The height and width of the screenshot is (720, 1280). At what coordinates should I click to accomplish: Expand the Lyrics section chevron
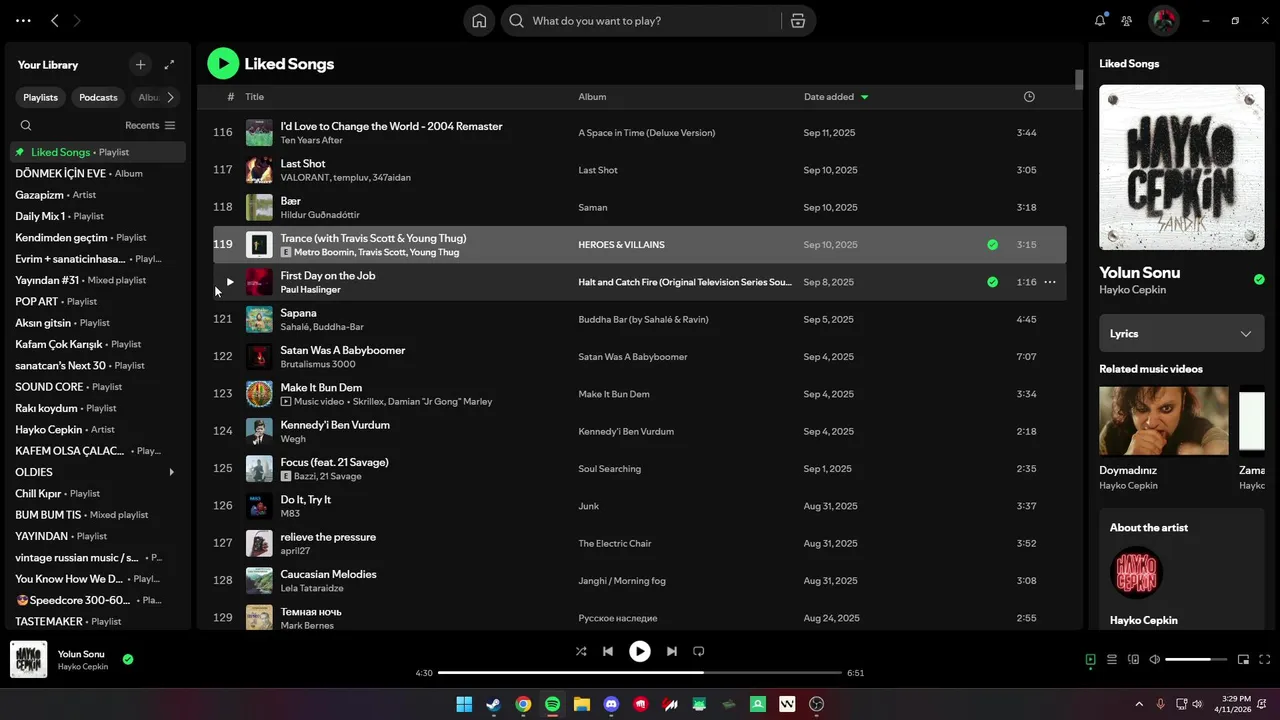click(x=1246, y=334)
